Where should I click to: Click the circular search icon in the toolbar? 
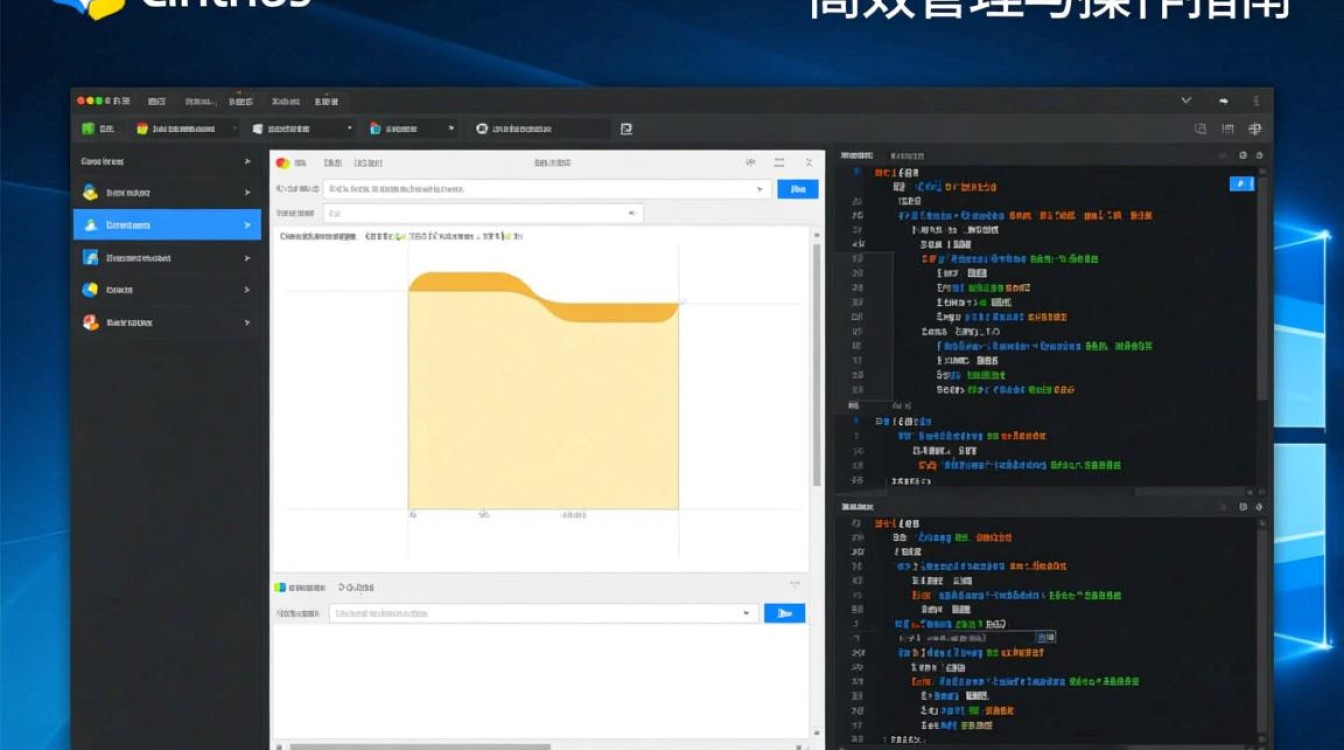[482, 128]
